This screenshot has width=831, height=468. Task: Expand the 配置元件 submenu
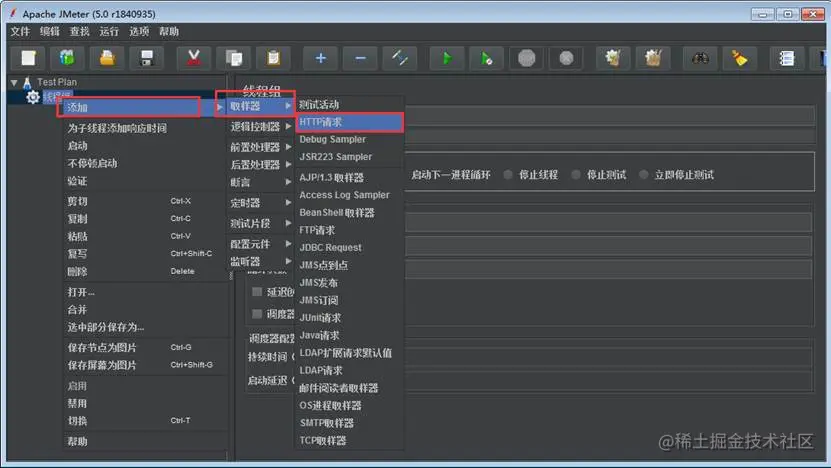click(x=261, y=244)
